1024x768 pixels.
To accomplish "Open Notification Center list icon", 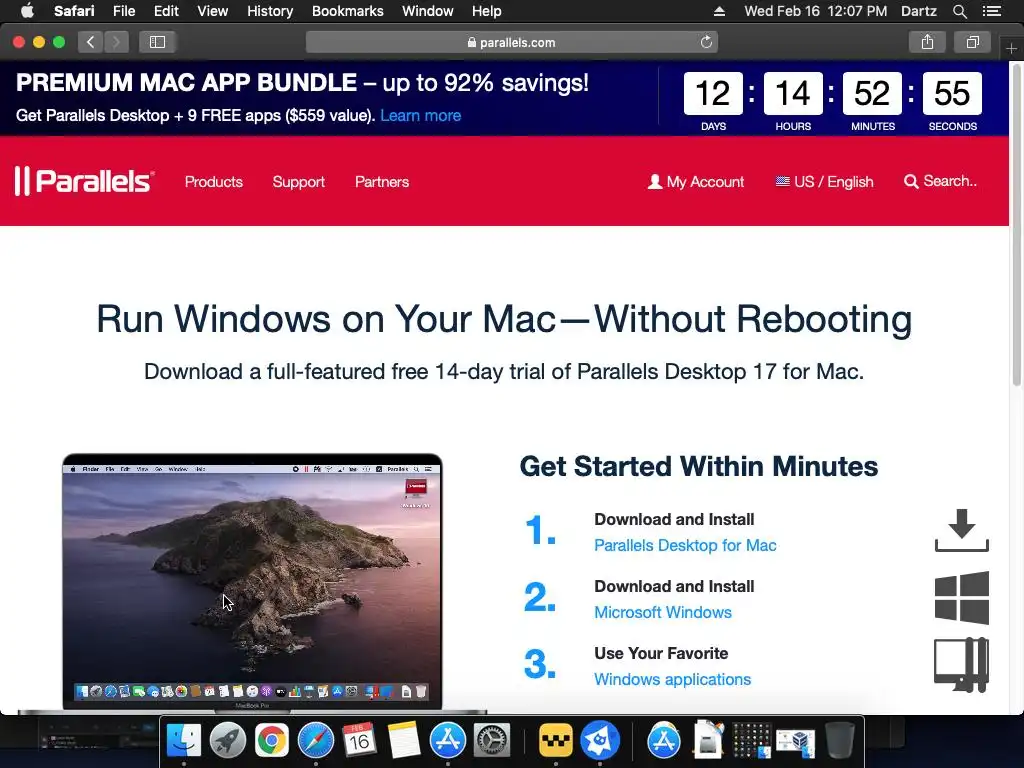I will pos(991,11).
